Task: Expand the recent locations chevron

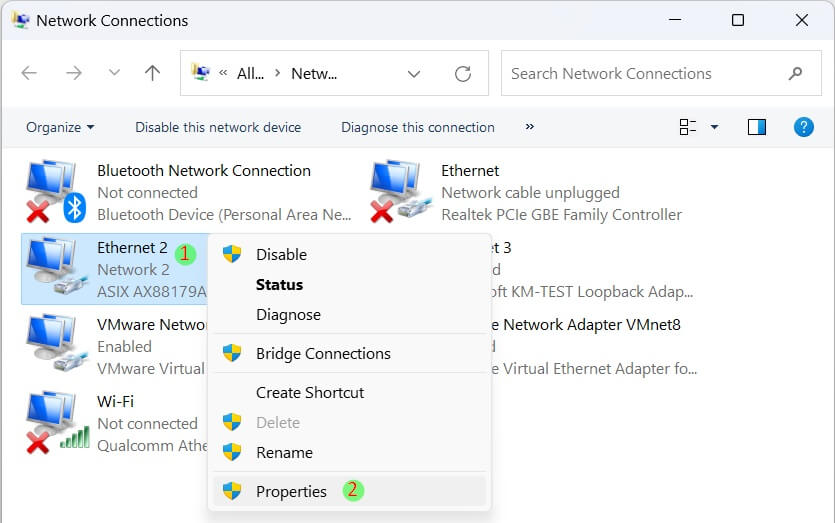Action: pos(114,74)
